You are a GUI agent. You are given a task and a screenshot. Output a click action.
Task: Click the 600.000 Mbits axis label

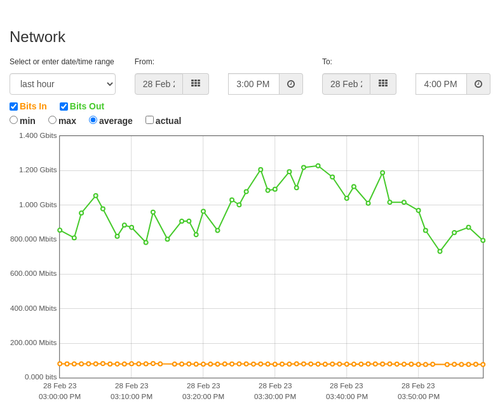(33, 273)
